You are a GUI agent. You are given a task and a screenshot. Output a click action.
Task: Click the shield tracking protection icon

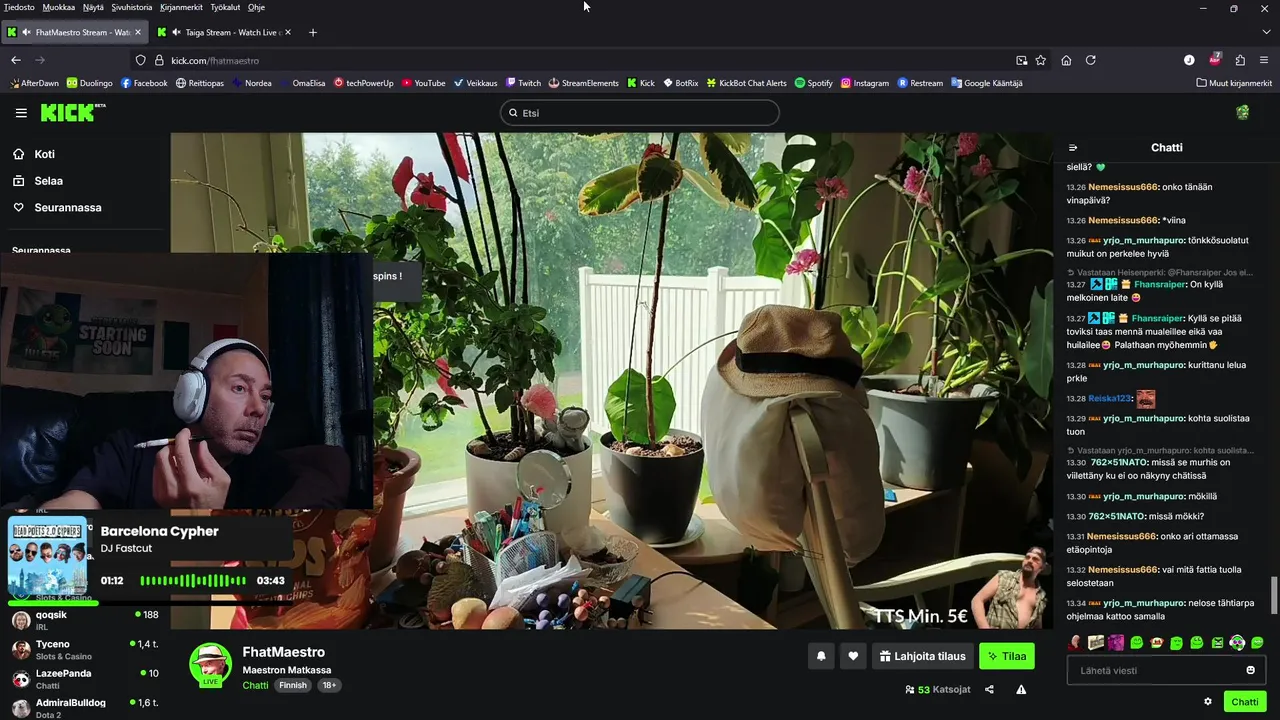141,60
